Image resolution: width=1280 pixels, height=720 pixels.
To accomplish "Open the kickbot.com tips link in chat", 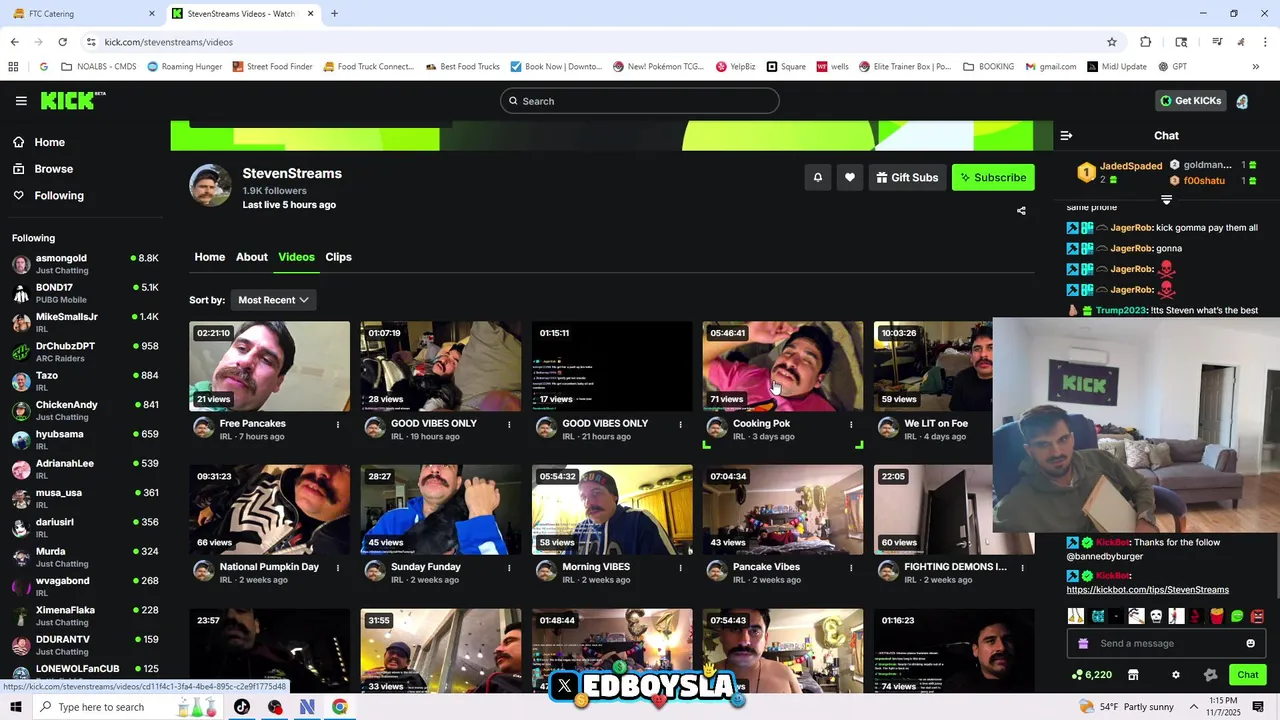I will pyautogui.click(x=1147, y=590).
